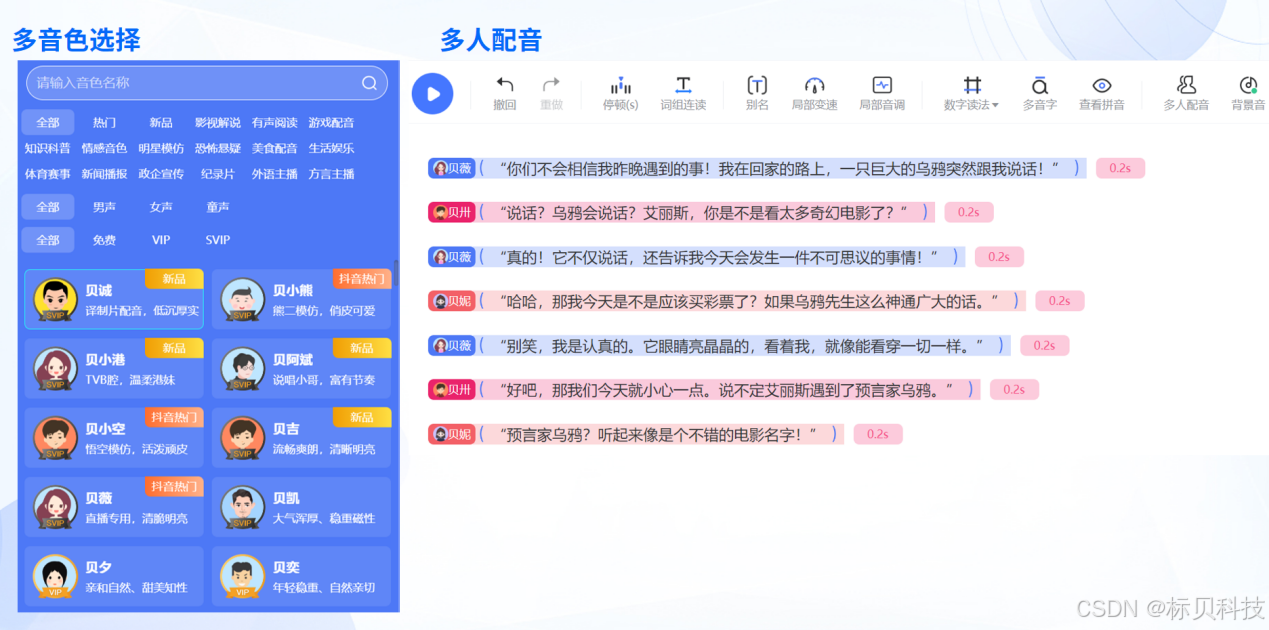Select the 贝小港 voice avatar

pyautogui.click(x=55, y=369)
